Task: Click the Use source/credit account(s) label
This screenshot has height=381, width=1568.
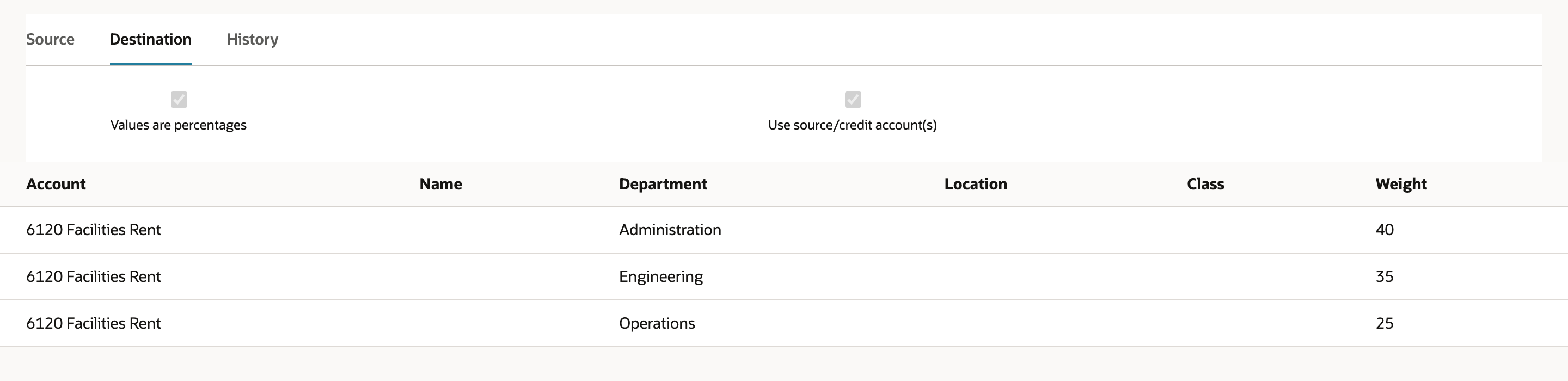Action: pyautogui.click(x=852, y=125)
